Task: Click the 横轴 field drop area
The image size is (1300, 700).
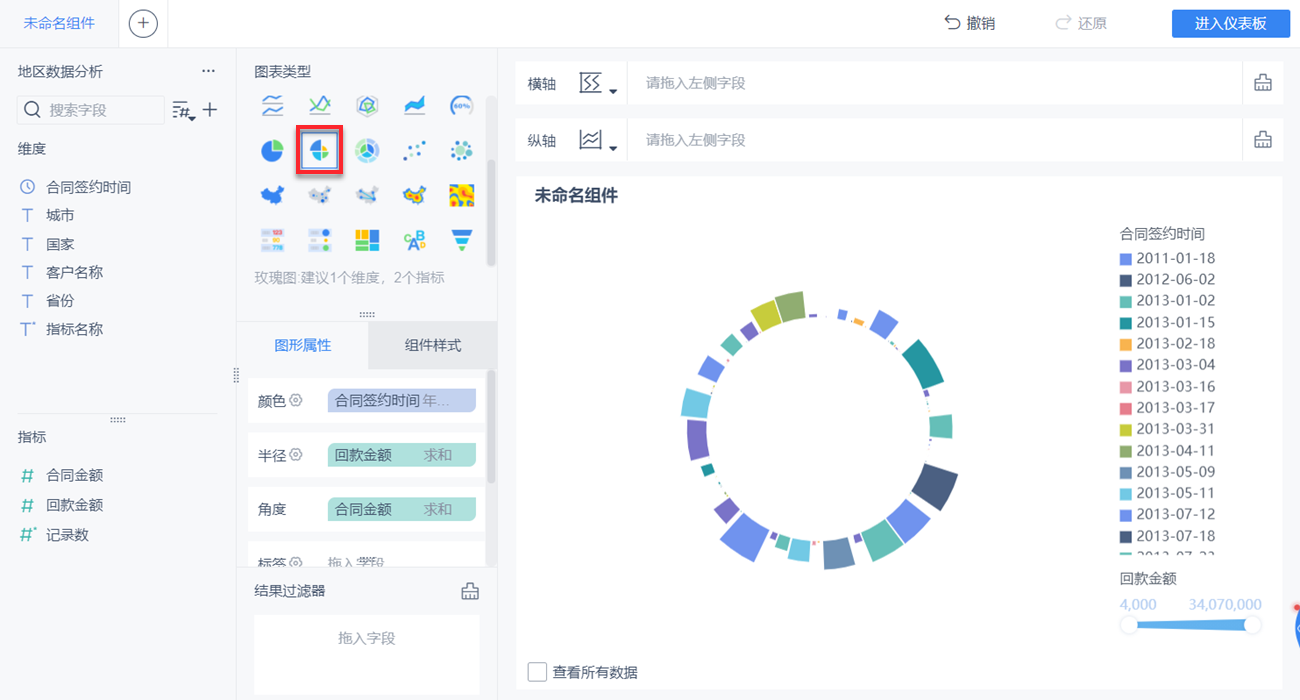Action: [934, 83]
